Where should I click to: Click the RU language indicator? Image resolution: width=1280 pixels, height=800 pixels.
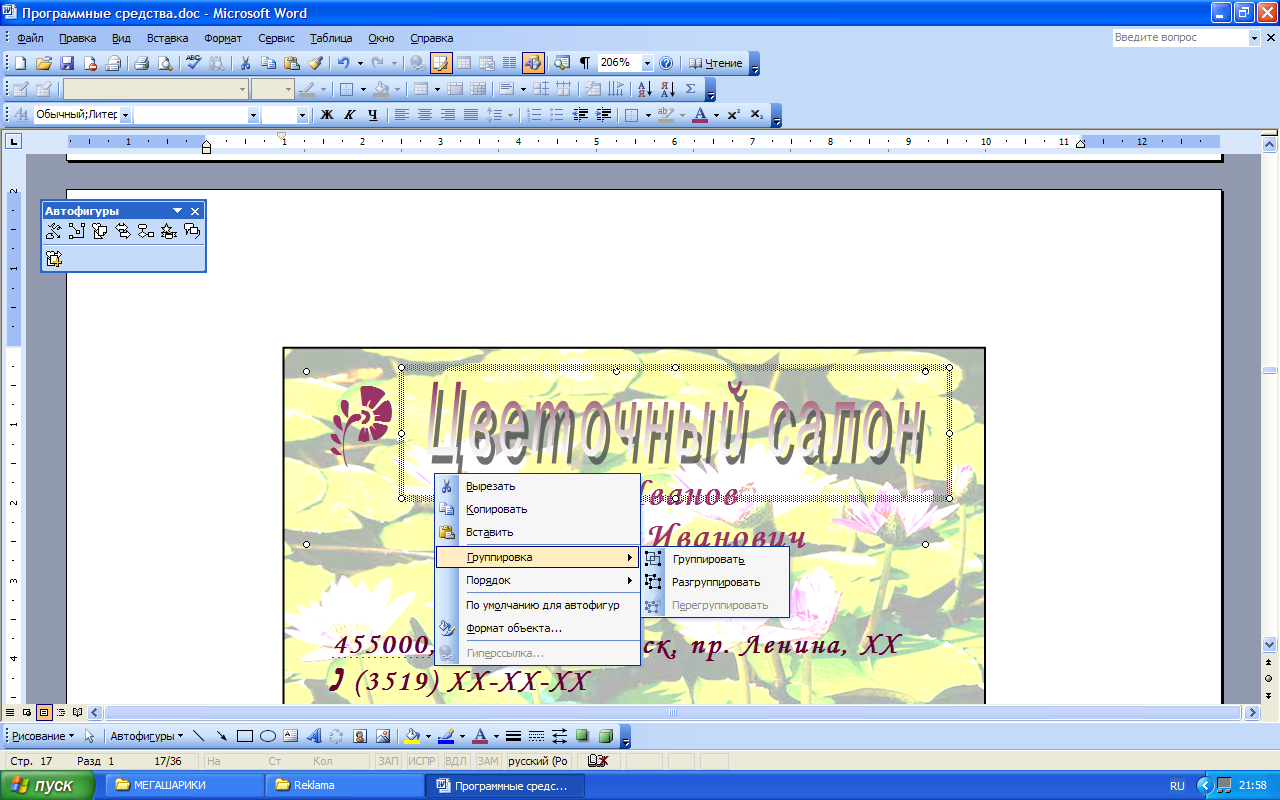pyautogui.click(x=1177, y=785)
